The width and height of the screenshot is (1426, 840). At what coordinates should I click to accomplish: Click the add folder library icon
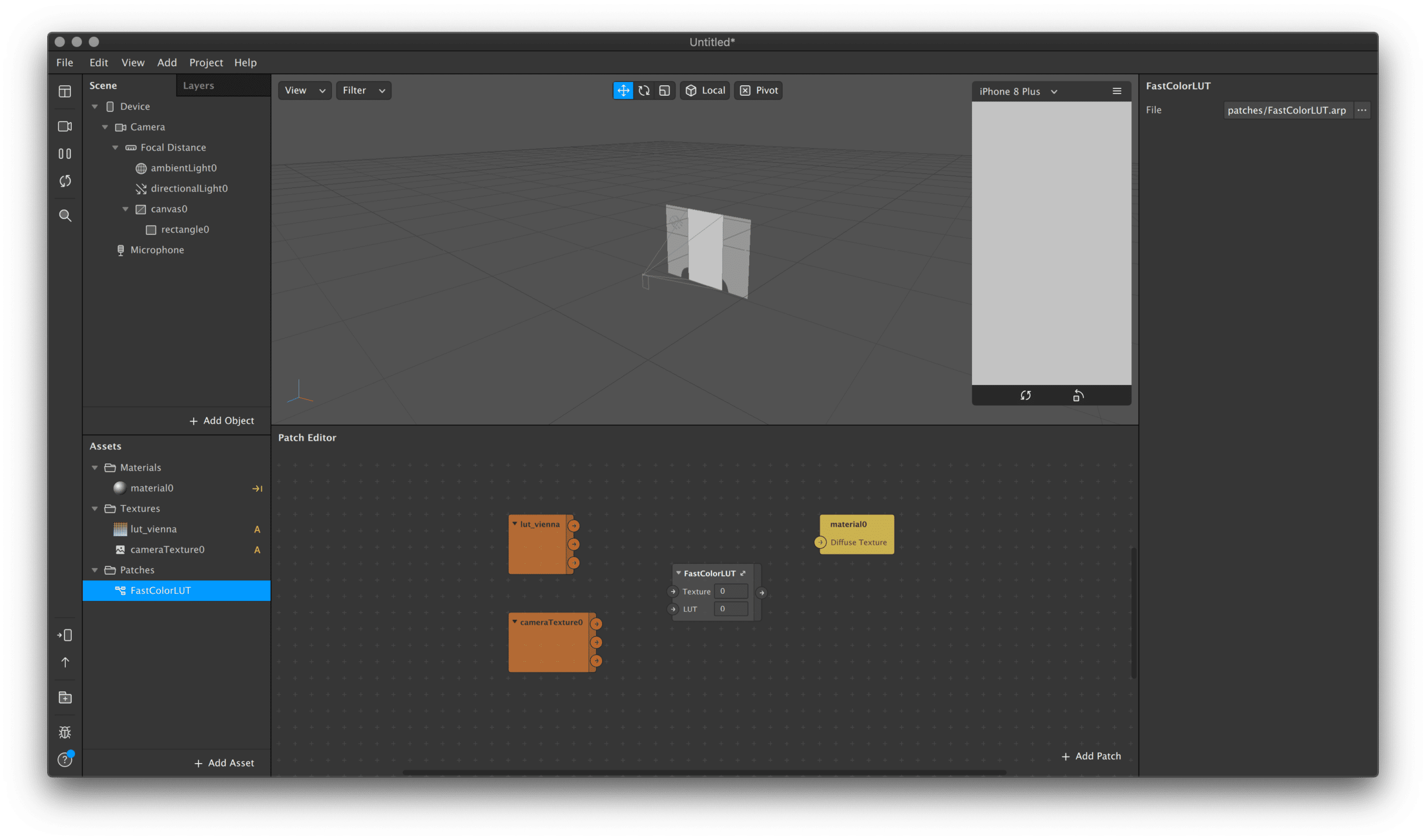pos(65,697)
